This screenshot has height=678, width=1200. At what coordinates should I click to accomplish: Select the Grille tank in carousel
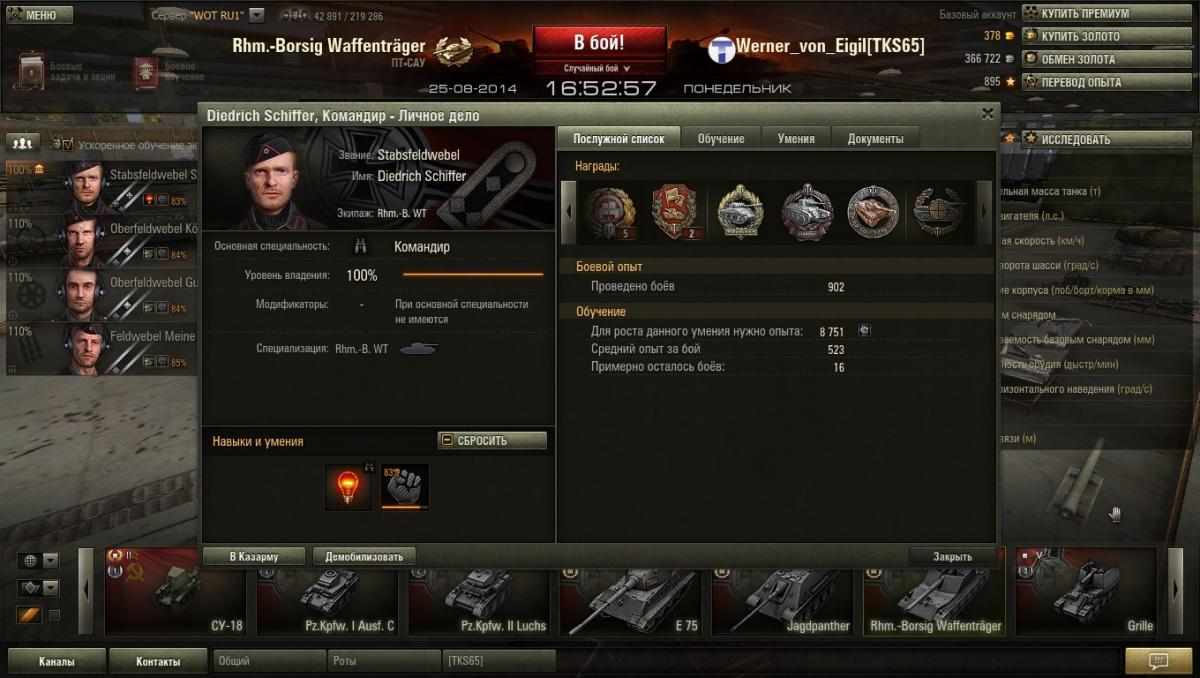click(1087, 591)
